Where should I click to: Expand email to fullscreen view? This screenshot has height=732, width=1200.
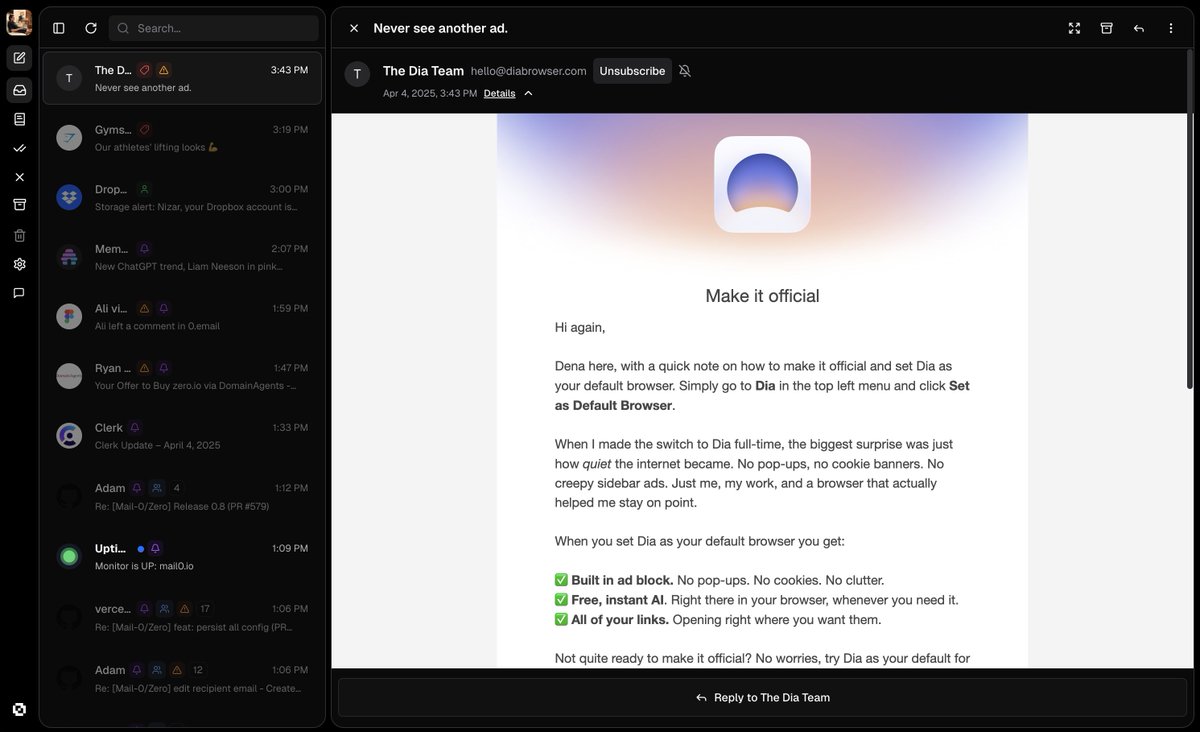[1074, 28]
